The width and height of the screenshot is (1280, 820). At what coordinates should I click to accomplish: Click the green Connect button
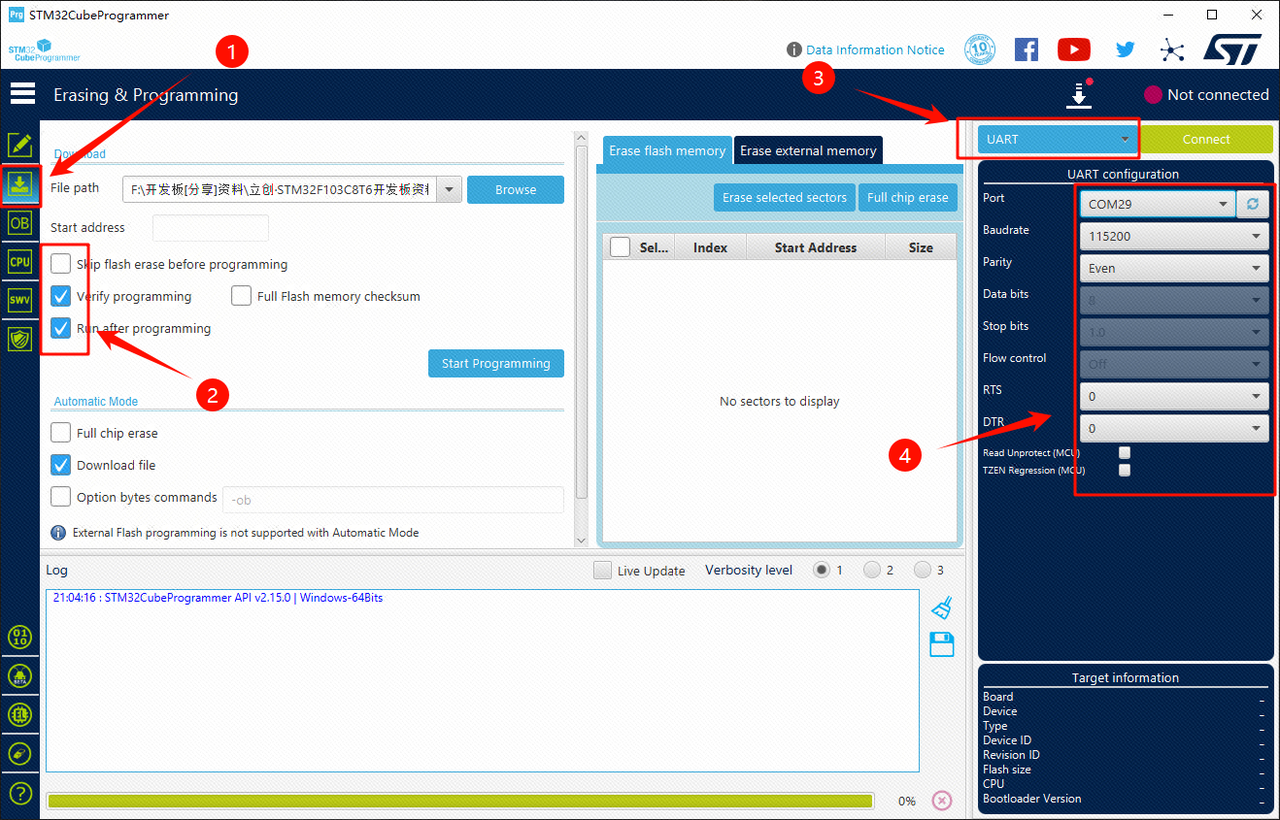[1207, 139]
